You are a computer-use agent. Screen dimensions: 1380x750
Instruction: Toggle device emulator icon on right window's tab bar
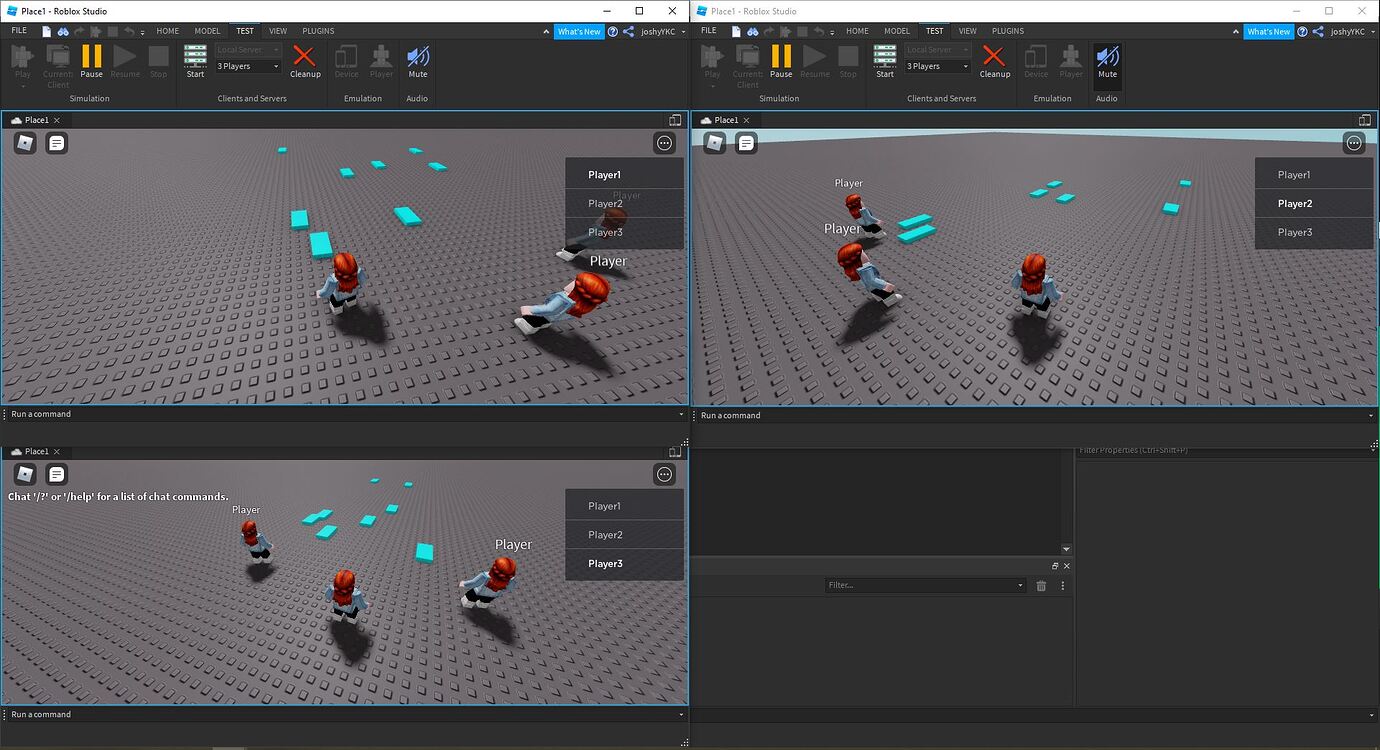pyautogui.click(x=1365, y=120)
